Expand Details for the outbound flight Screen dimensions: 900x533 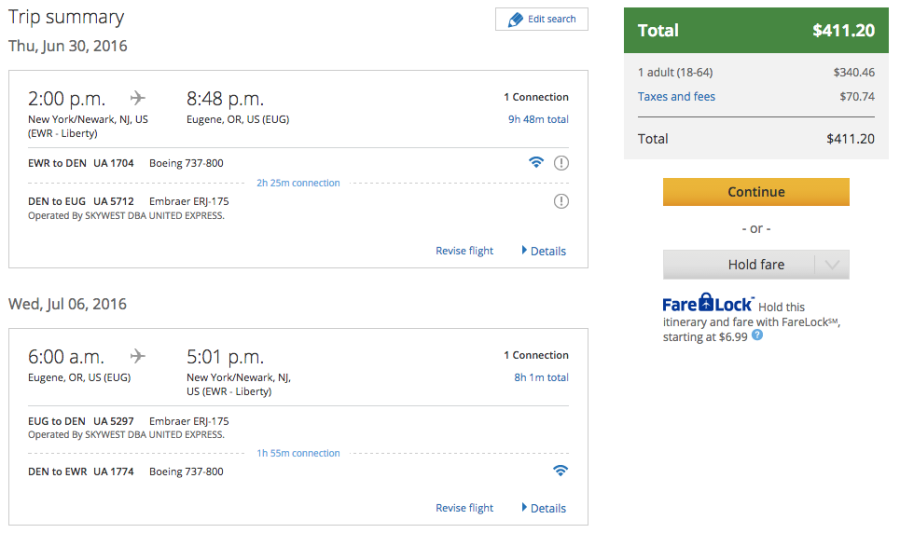(x=544, y=251)
